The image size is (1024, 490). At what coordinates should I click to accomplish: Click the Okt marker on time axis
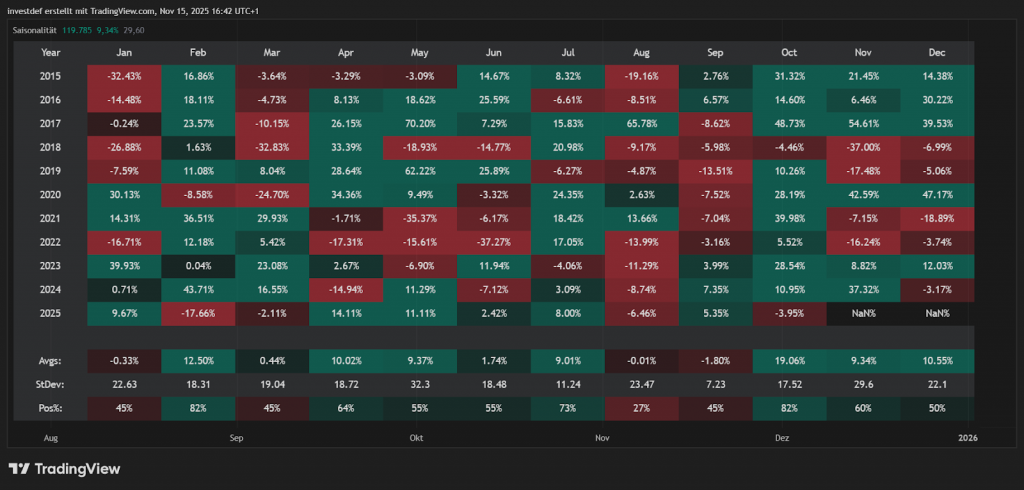tap(416, 438)
